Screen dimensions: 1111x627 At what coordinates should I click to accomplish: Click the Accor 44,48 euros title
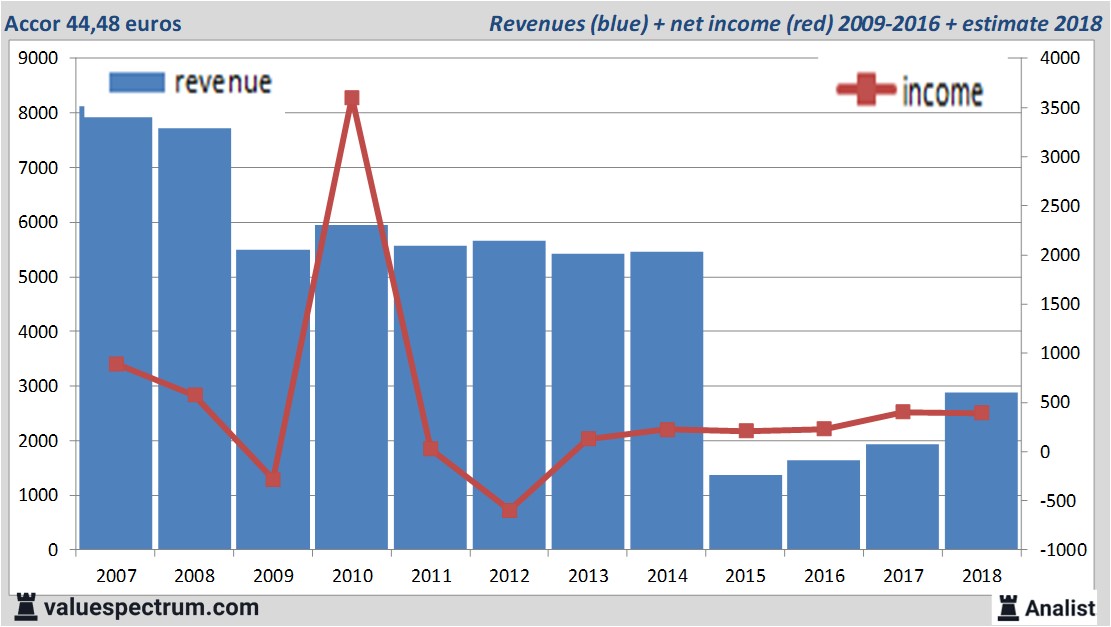click(95, 23)
